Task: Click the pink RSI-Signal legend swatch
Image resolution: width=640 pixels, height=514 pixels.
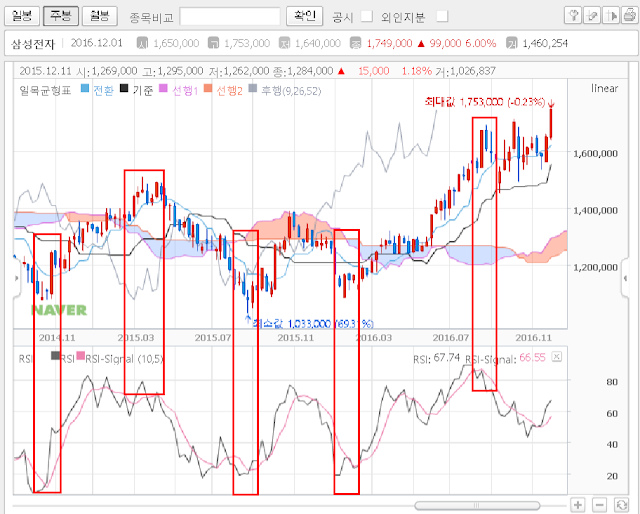Action: pos(80,356)
